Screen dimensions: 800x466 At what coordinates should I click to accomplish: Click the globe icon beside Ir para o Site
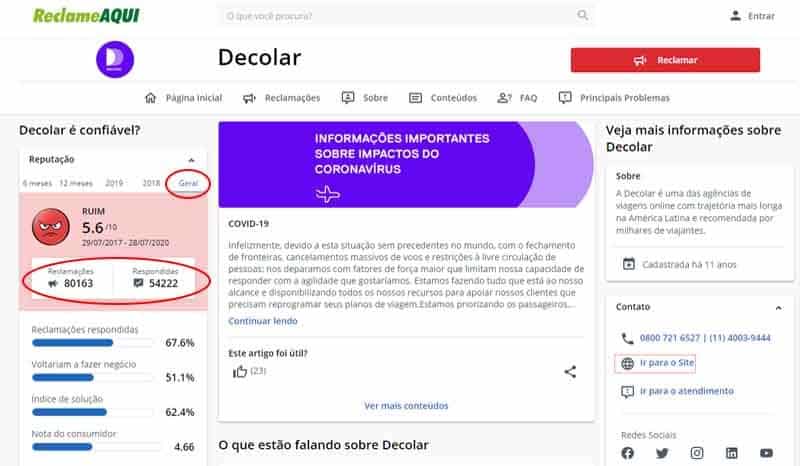[x=627, y=363]
